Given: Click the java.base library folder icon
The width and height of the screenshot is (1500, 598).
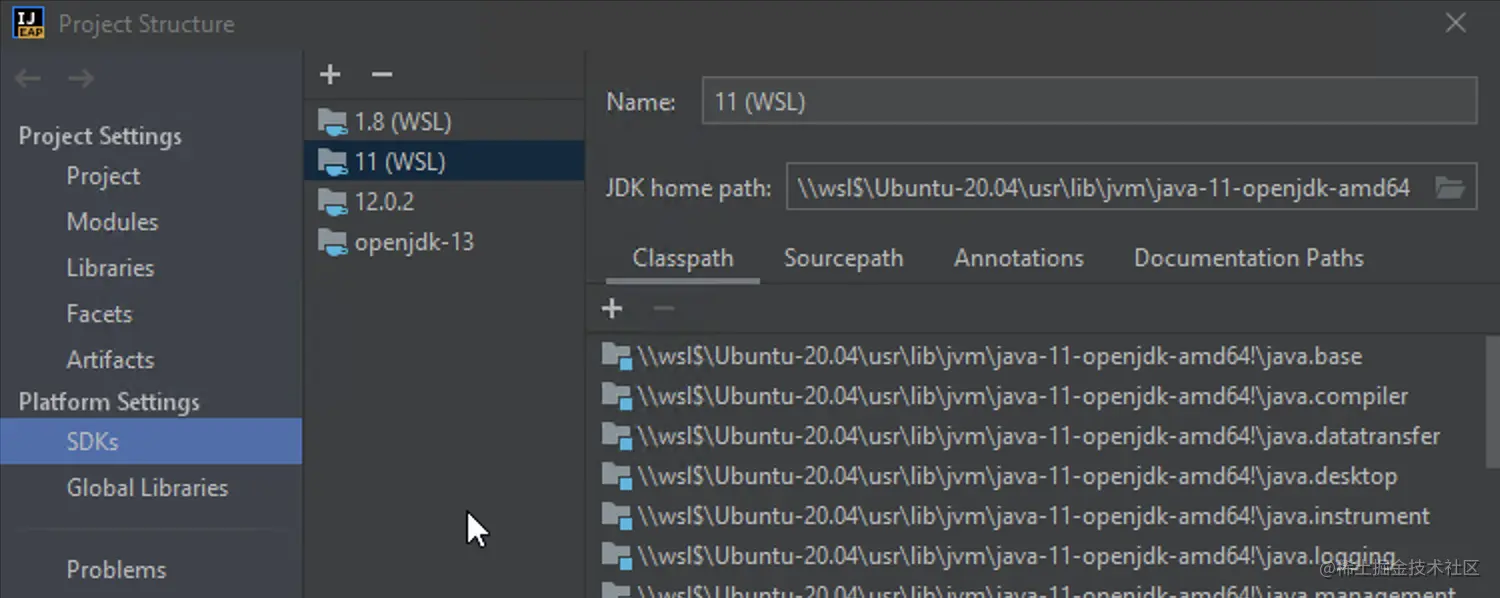Looking at the screenshot, I should pos(617,357).
